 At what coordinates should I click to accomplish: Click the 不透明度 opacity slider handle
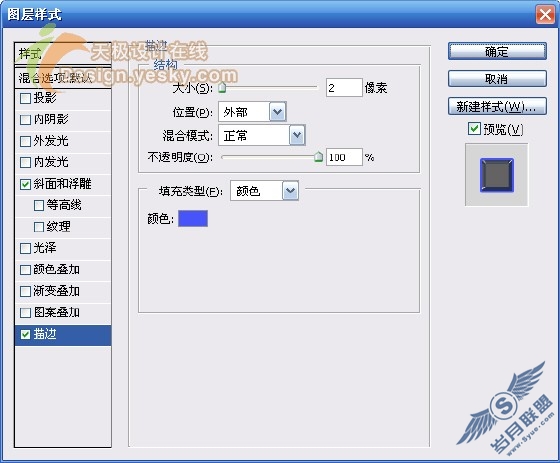pyautogui.click(x=319, y=157)
